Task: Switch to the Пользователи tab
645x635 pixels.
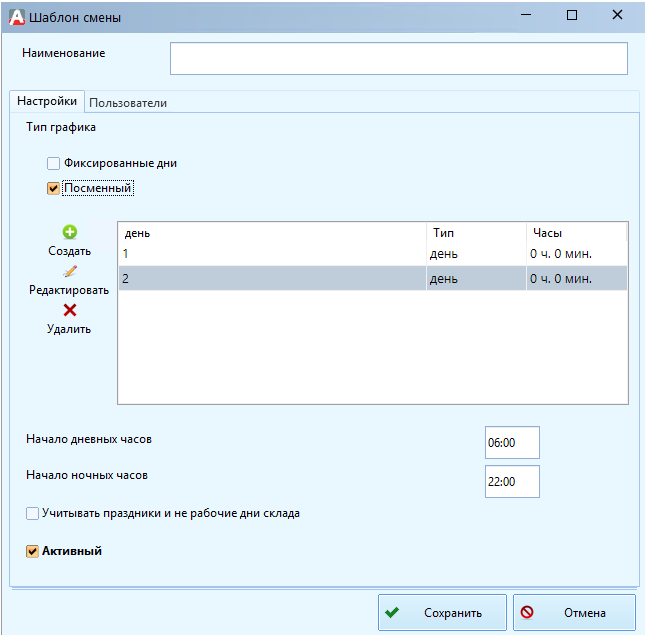Action: point(128,103)
